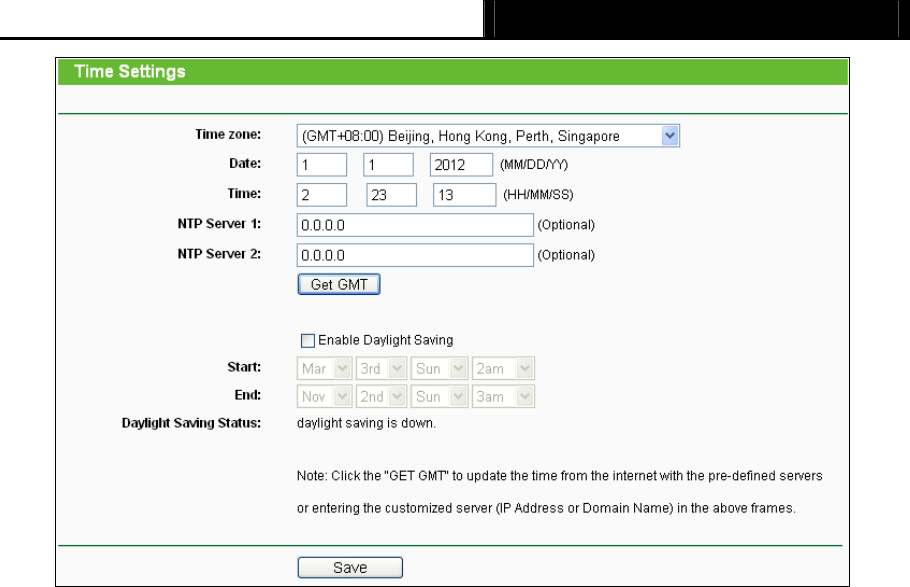The height and width of the screenshot is (587, 910).
Task: Click the NTP Server 1 input field
Action: pyautogui.click(x=415, y=225)
